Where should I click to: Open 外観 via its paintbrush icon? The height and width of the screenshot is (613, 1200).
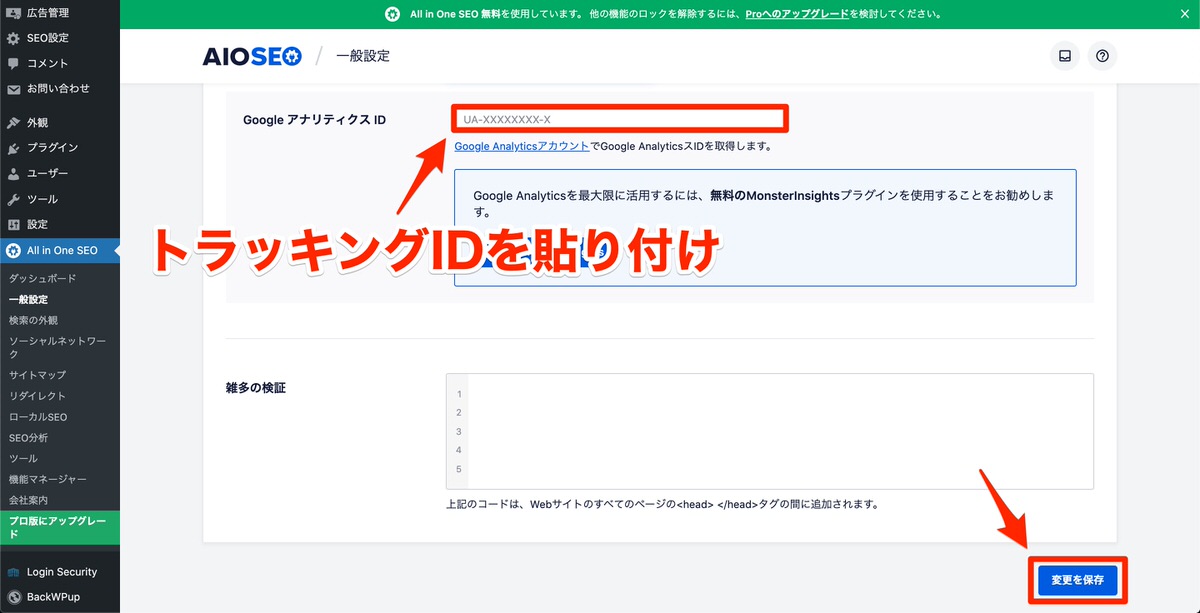pyautogui.click(x=13, y=123)
